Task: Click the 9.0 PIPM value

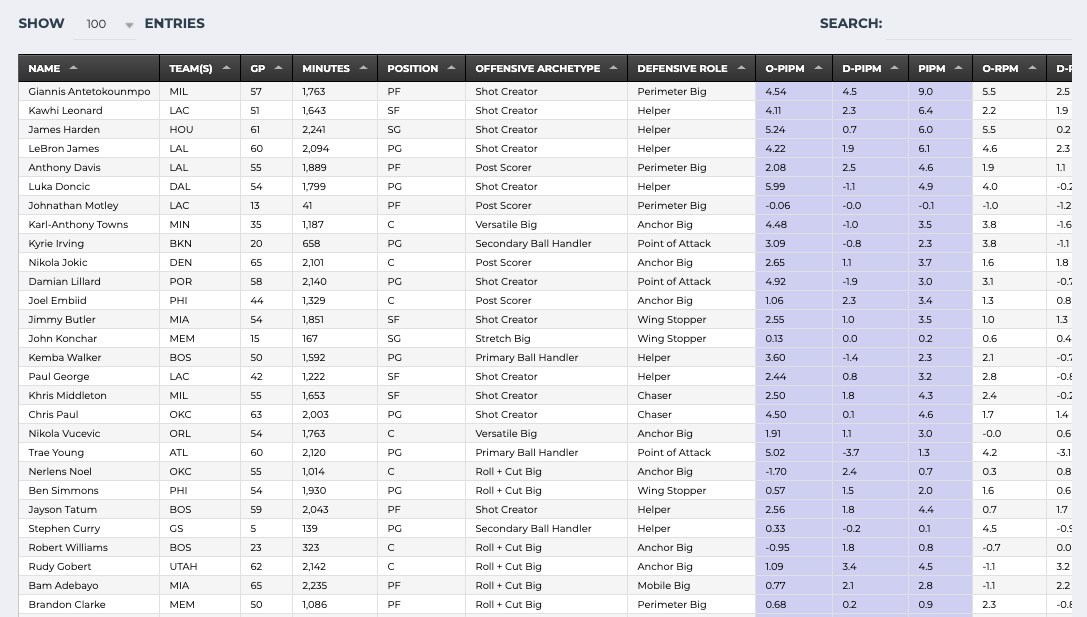Action: coord(940,92)
